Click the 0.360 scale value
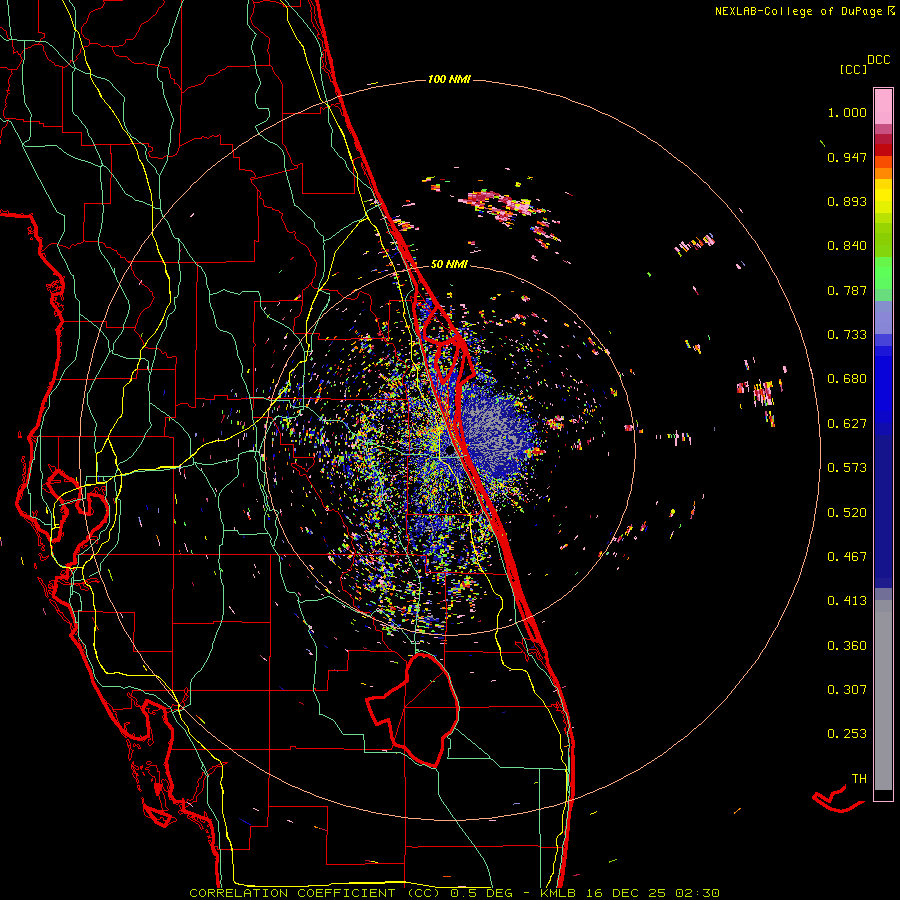Screen dimensions: 900x900 [x=847, y=646]
